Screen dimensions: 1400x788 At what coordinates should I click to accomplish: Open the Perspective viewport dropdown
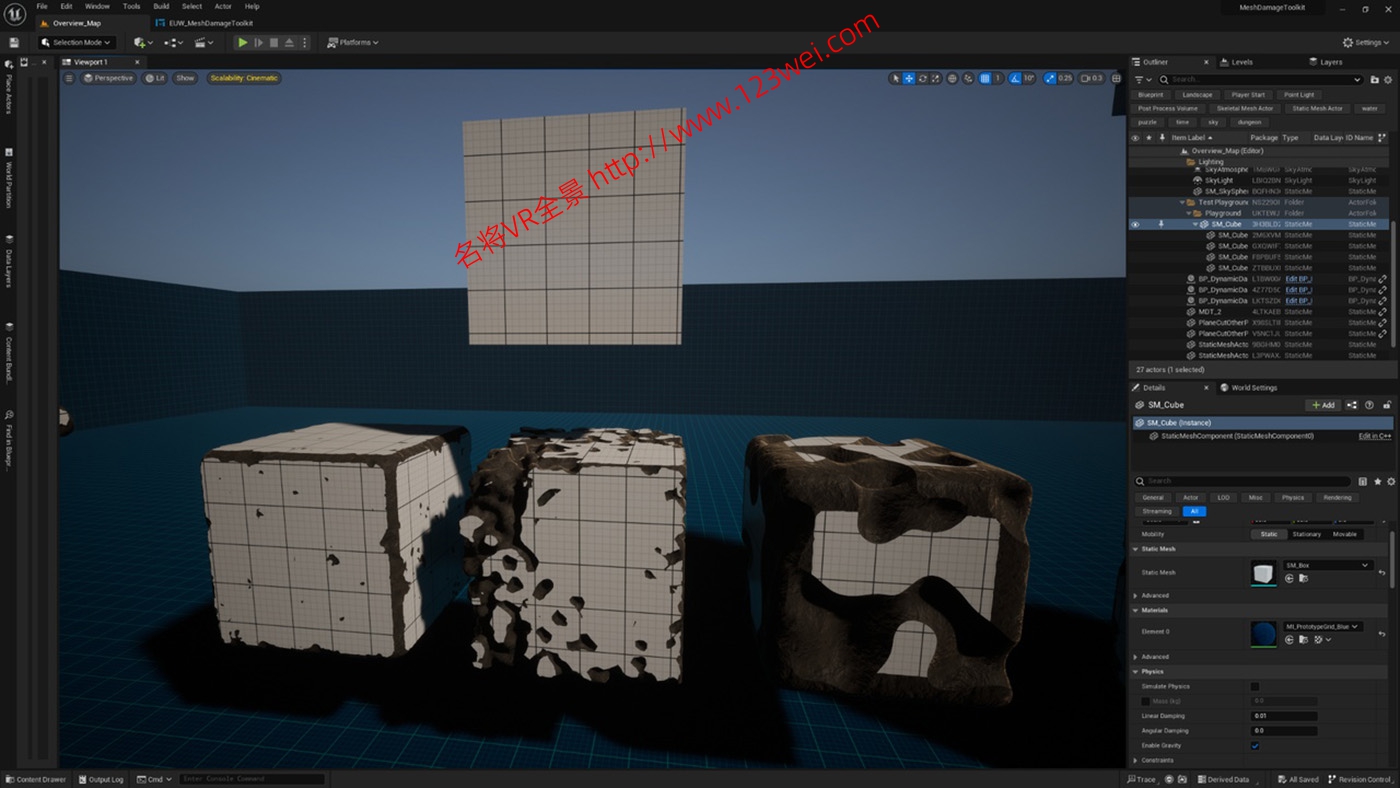point(107,77)
